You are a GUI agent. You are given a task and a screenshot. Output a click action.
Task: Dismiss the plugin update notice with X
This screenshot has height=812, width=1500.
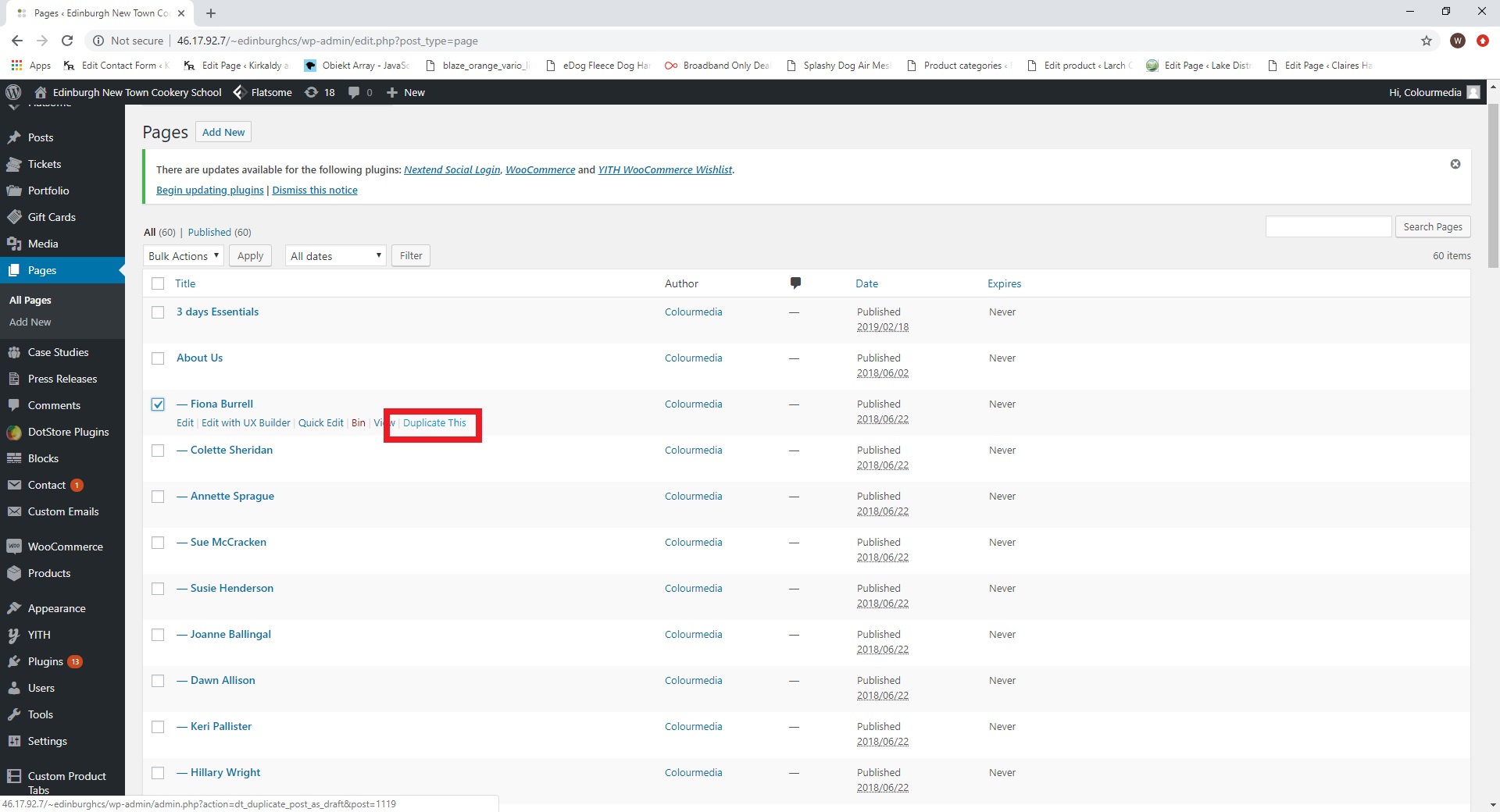1455,164
